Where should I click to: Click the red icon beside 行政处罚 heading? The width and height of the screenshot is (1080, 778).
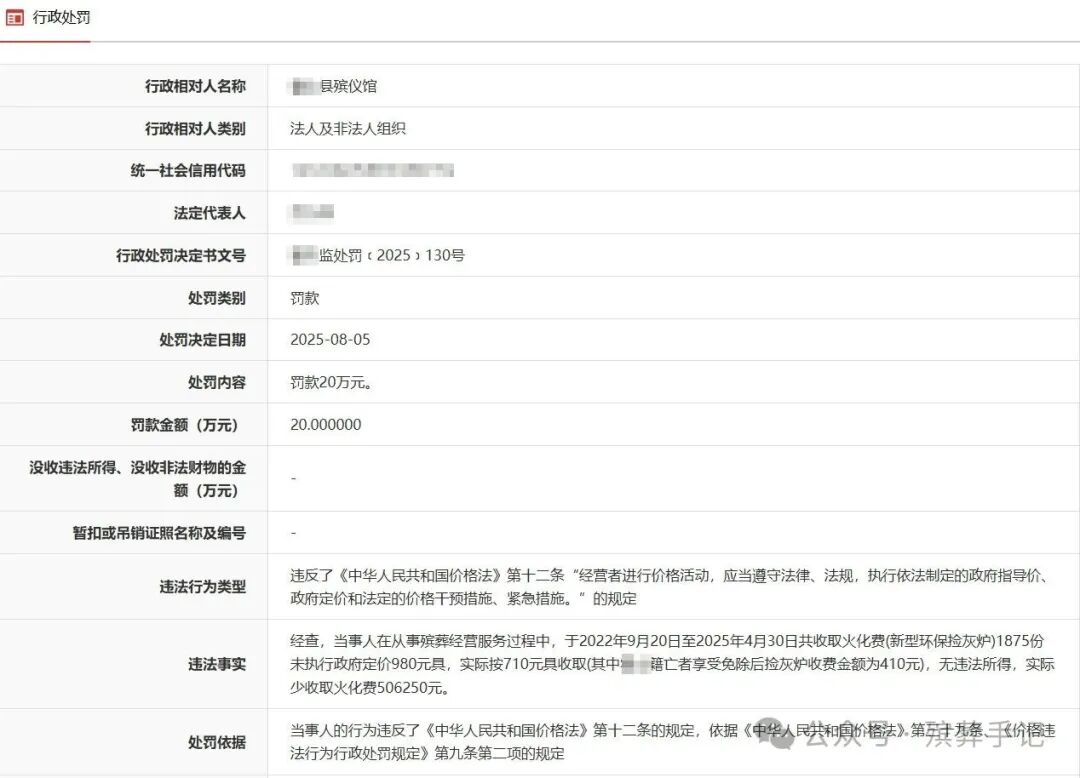pos(15,18)
